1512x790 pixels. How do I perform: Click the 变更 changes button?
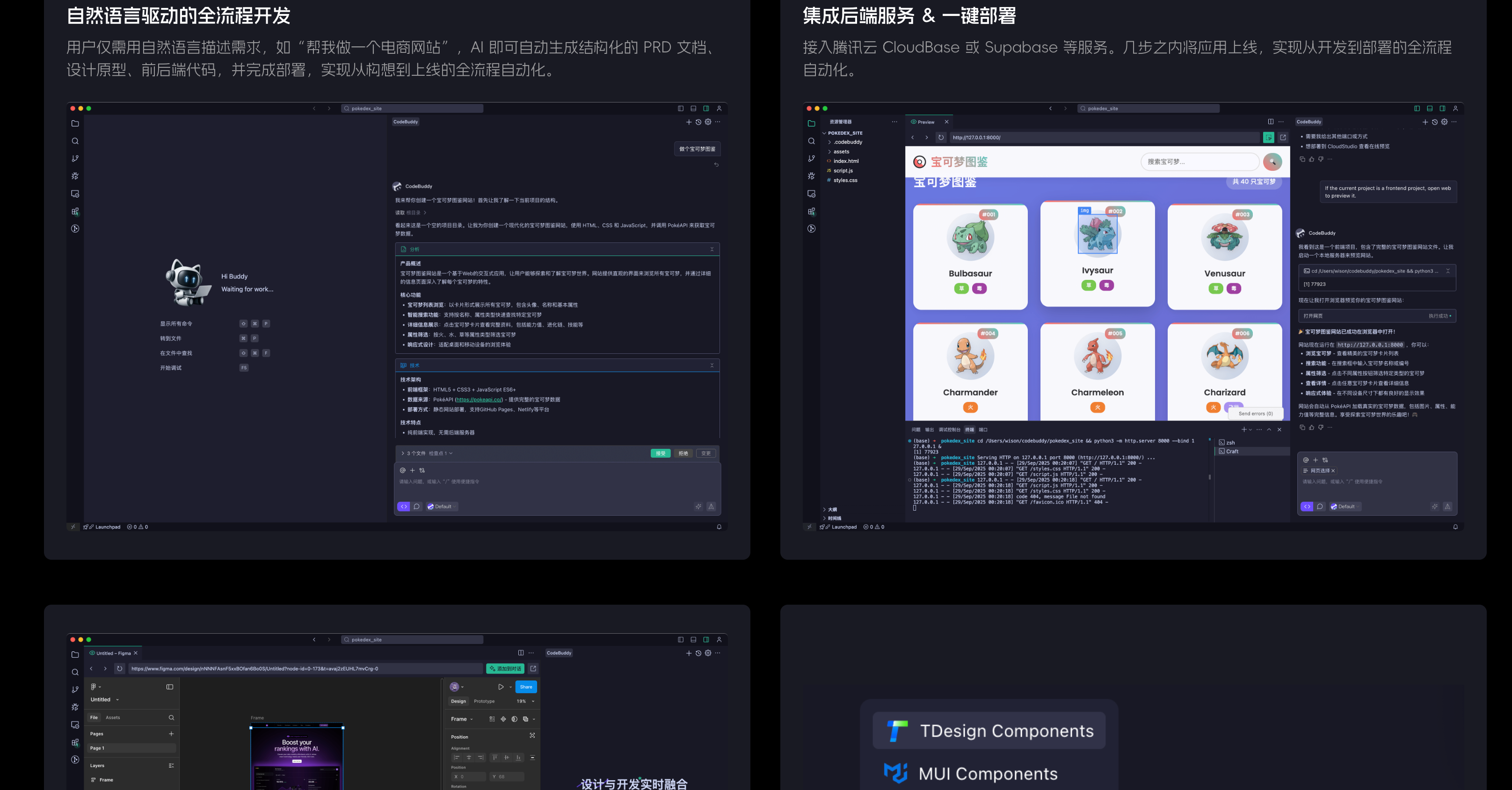pos(706,454)
